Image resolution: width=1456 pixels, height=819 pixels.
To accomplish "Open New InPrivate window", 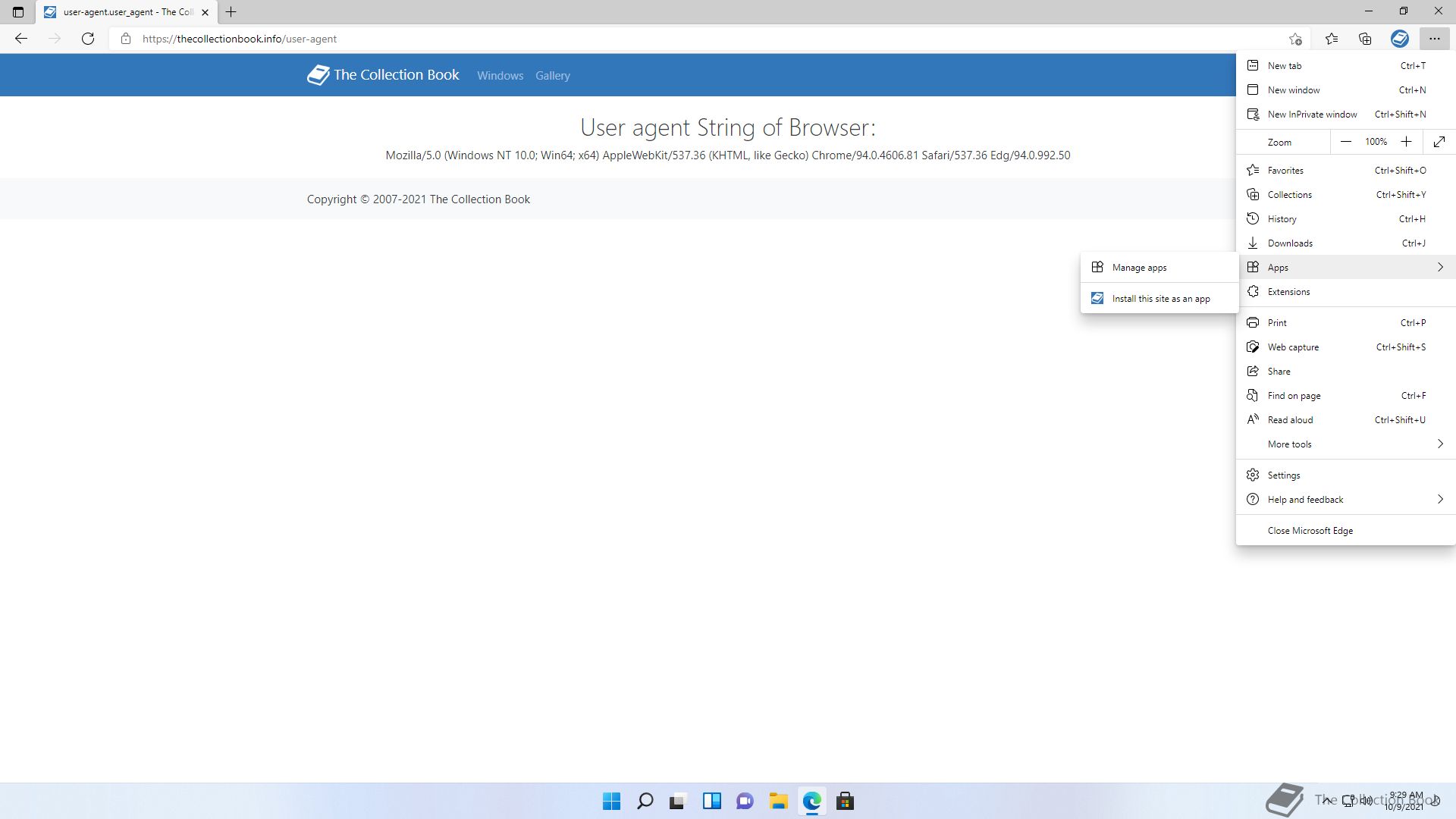I will click(x=1345, y=115).
